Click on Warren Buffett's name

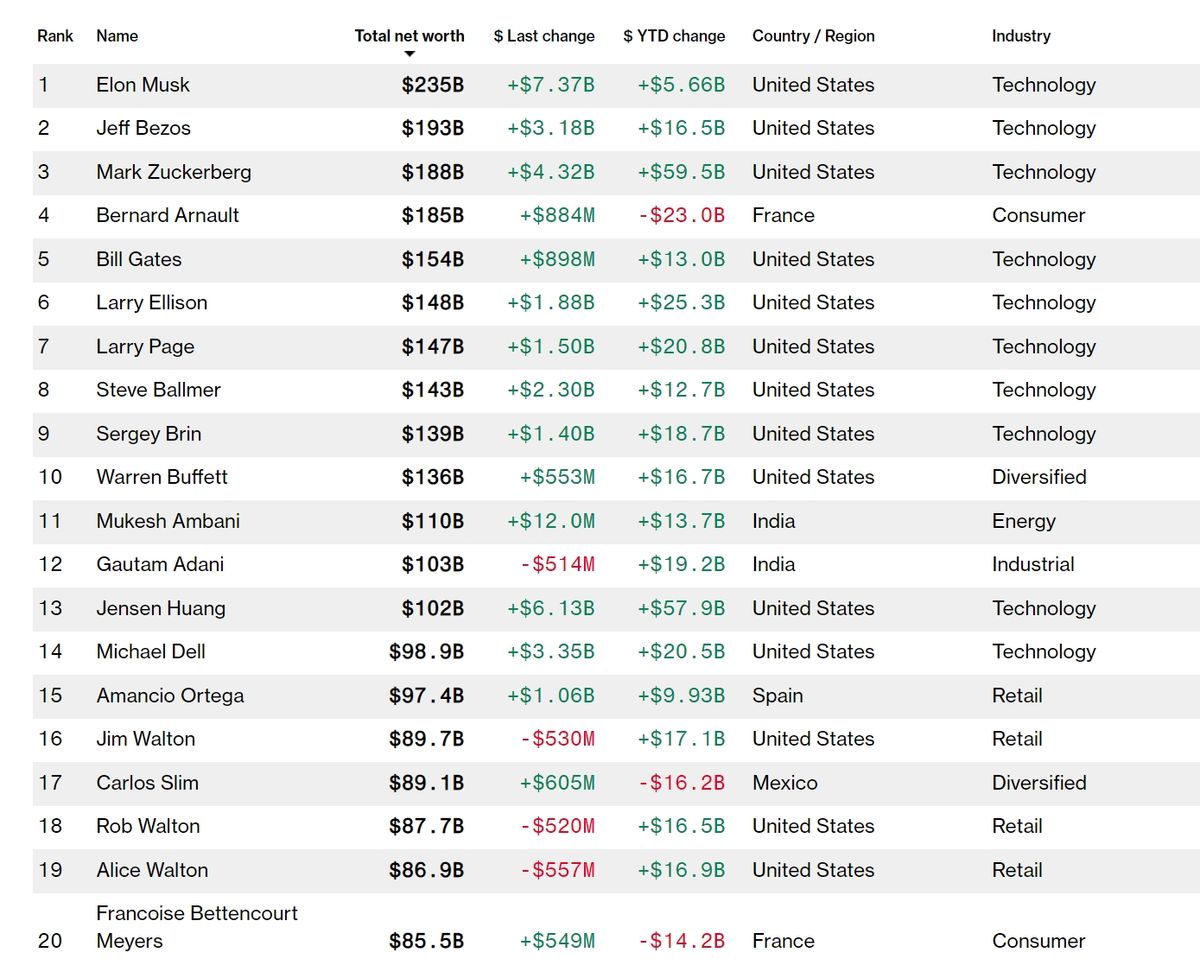pos(162,477)
